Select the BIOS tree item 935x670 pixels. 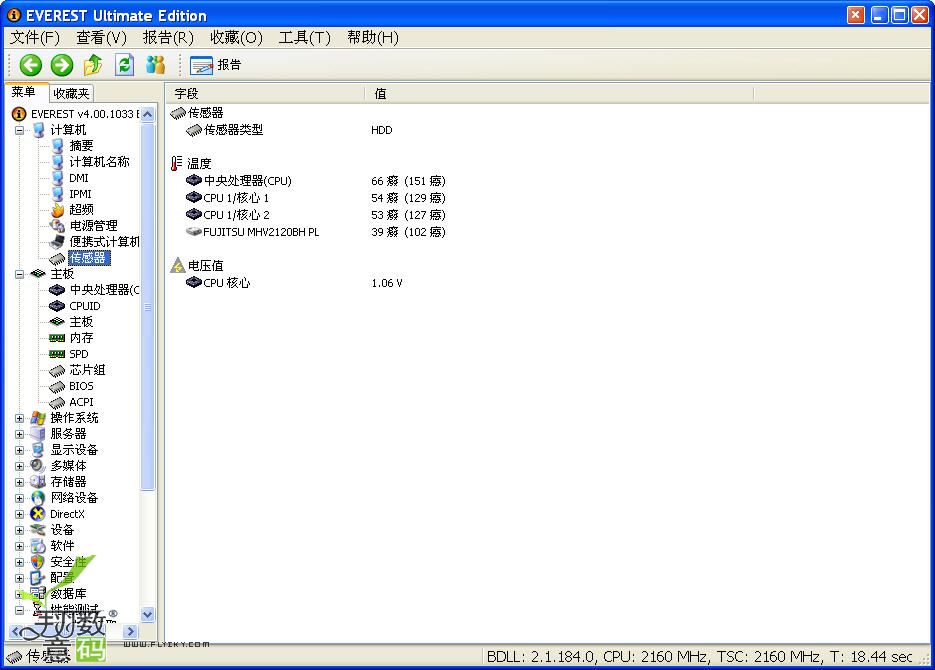81,386
